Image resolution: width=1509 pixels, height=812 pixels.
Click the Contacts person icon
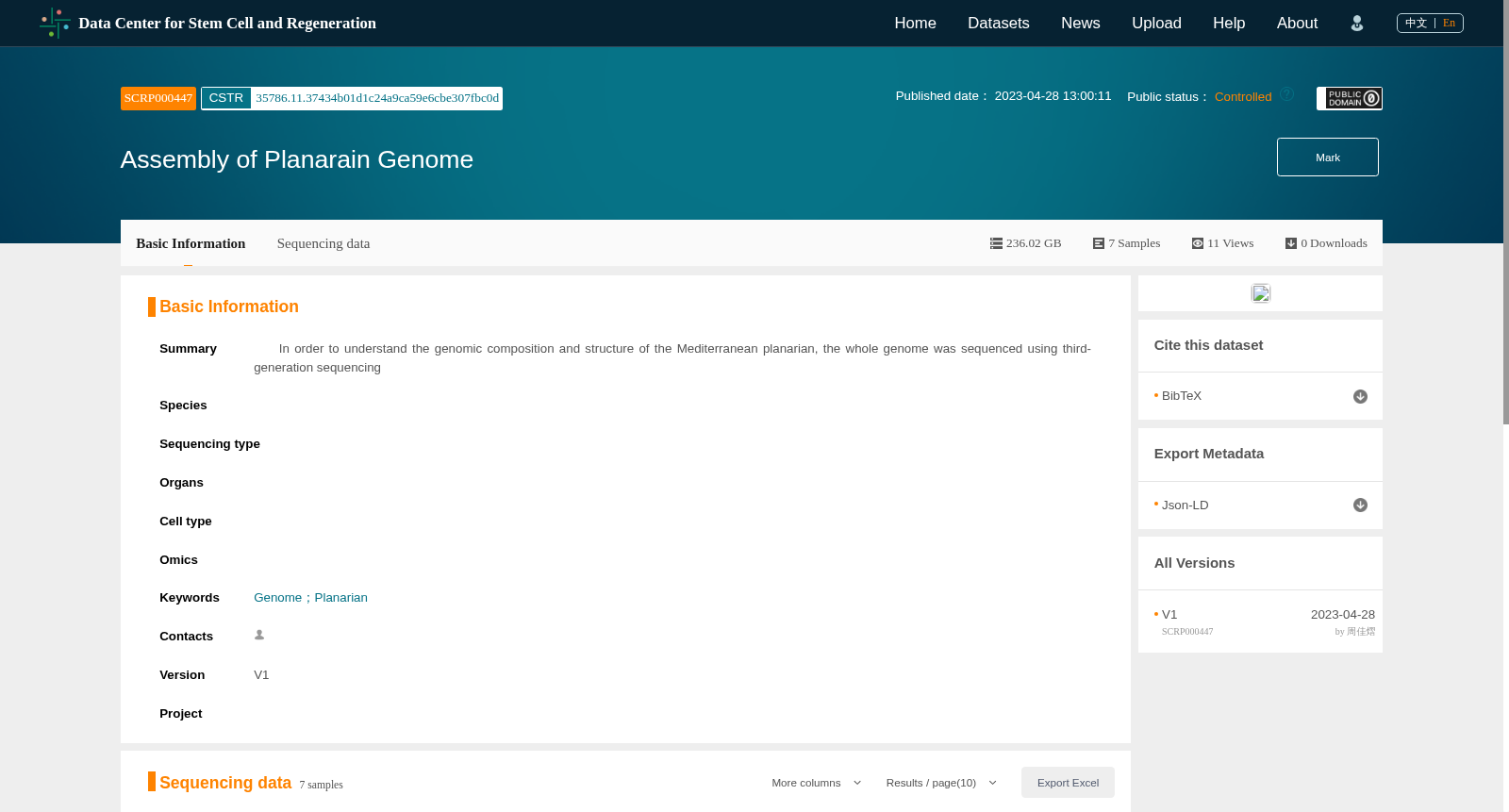pos(259,636)
